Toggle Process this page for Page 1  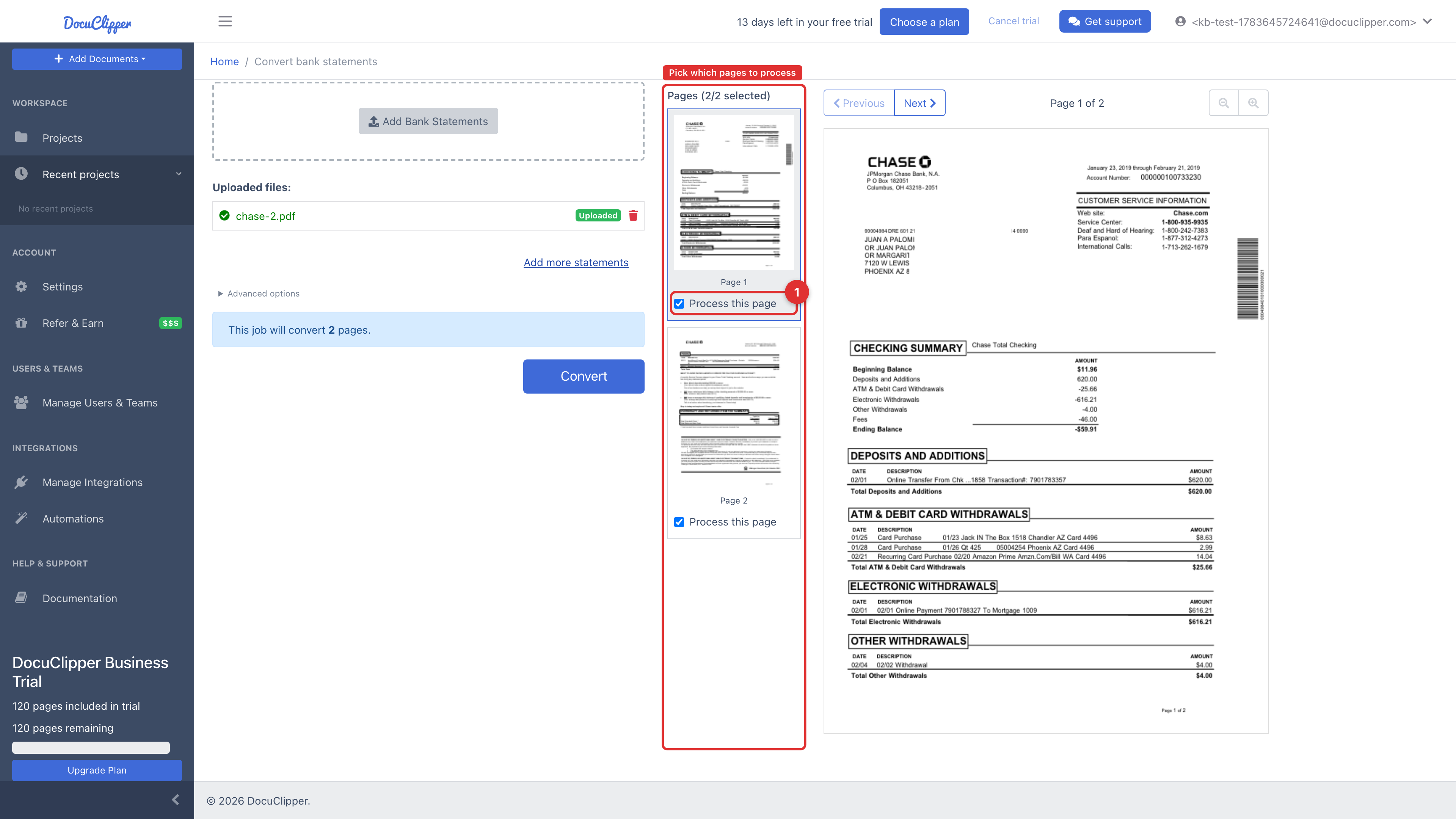[x=679, y=303]
